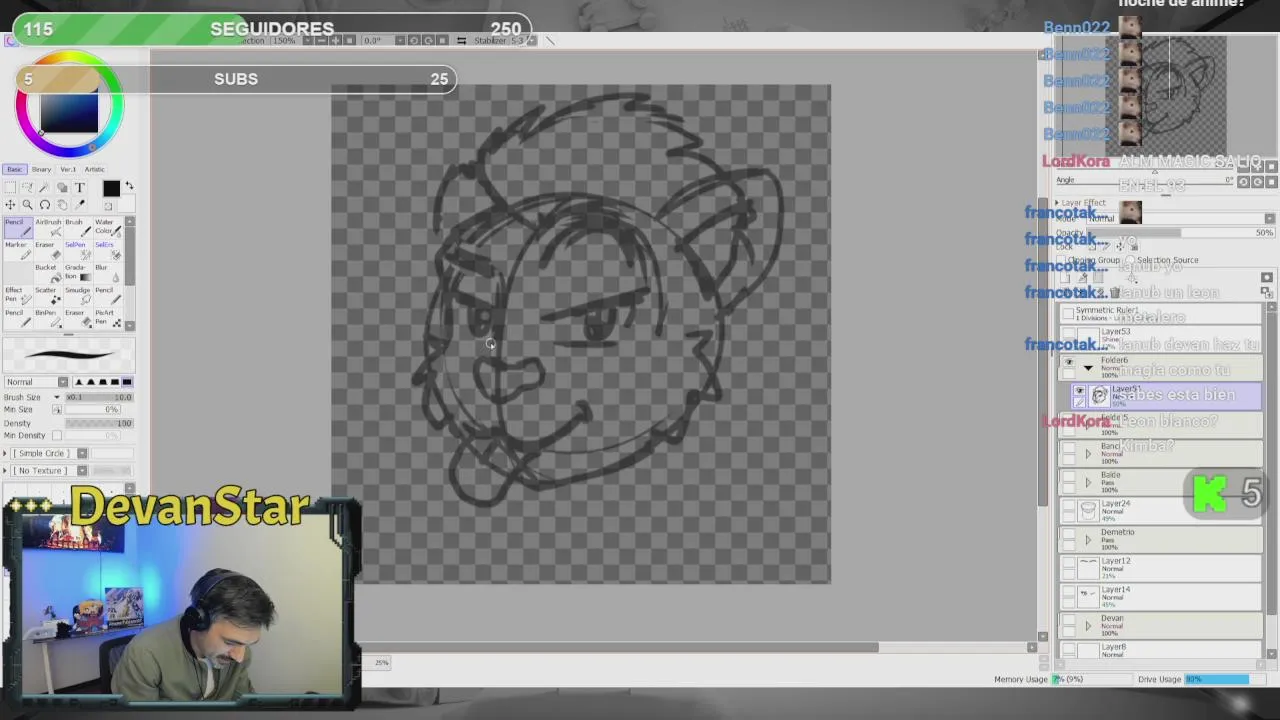Hide Layer51 using its eye icon
Viewport: 1280px width, 720px height.
[1079, 390]
